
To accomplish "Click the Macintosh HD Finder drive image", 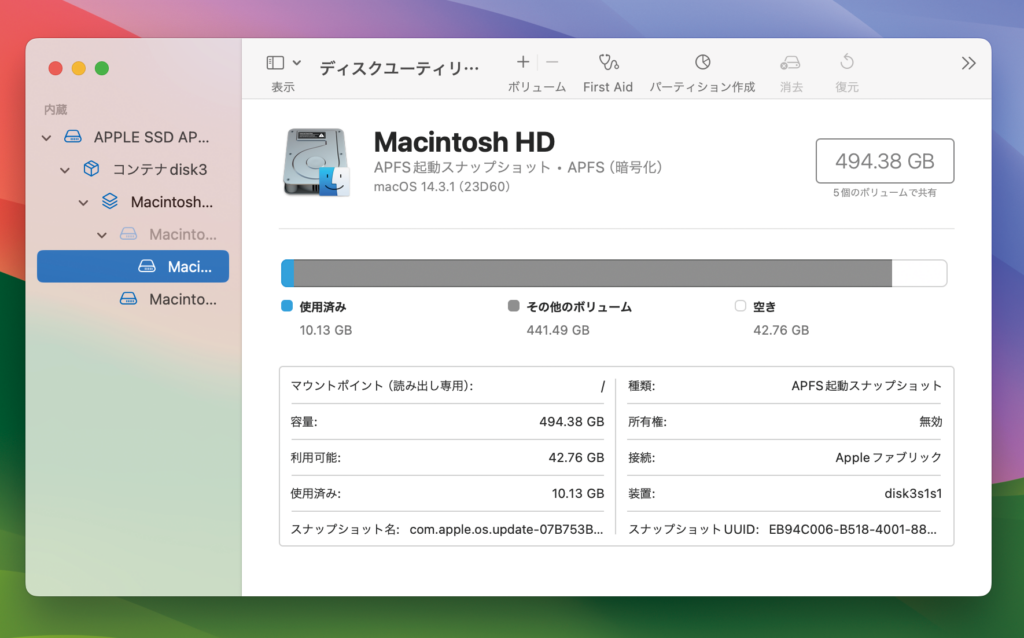I will [x=317, y=163].
